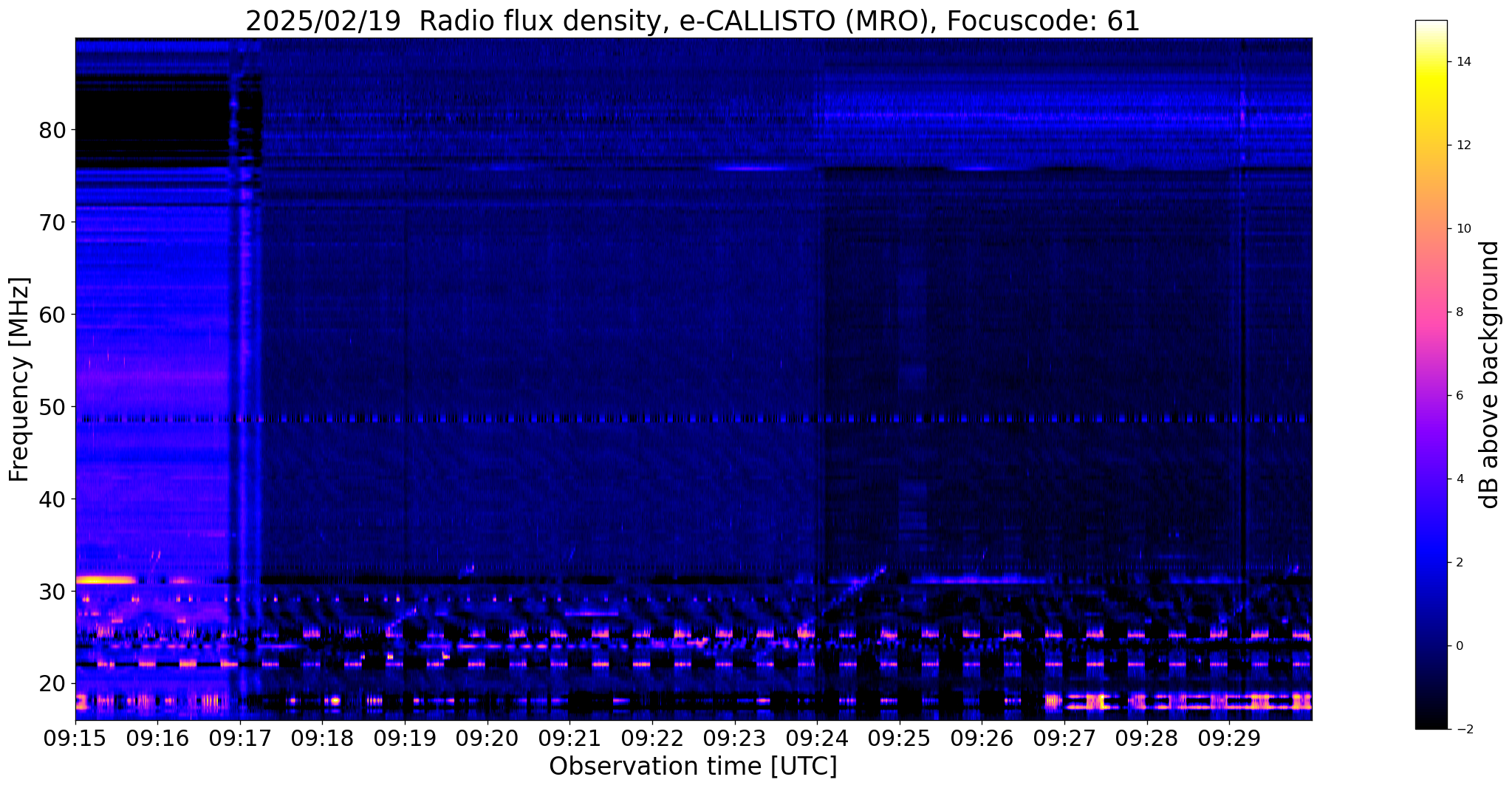Click the 30 MHz frequency tick label
Screen dimensions: 1512x788
pyautogui.click(x=52, y=592)
